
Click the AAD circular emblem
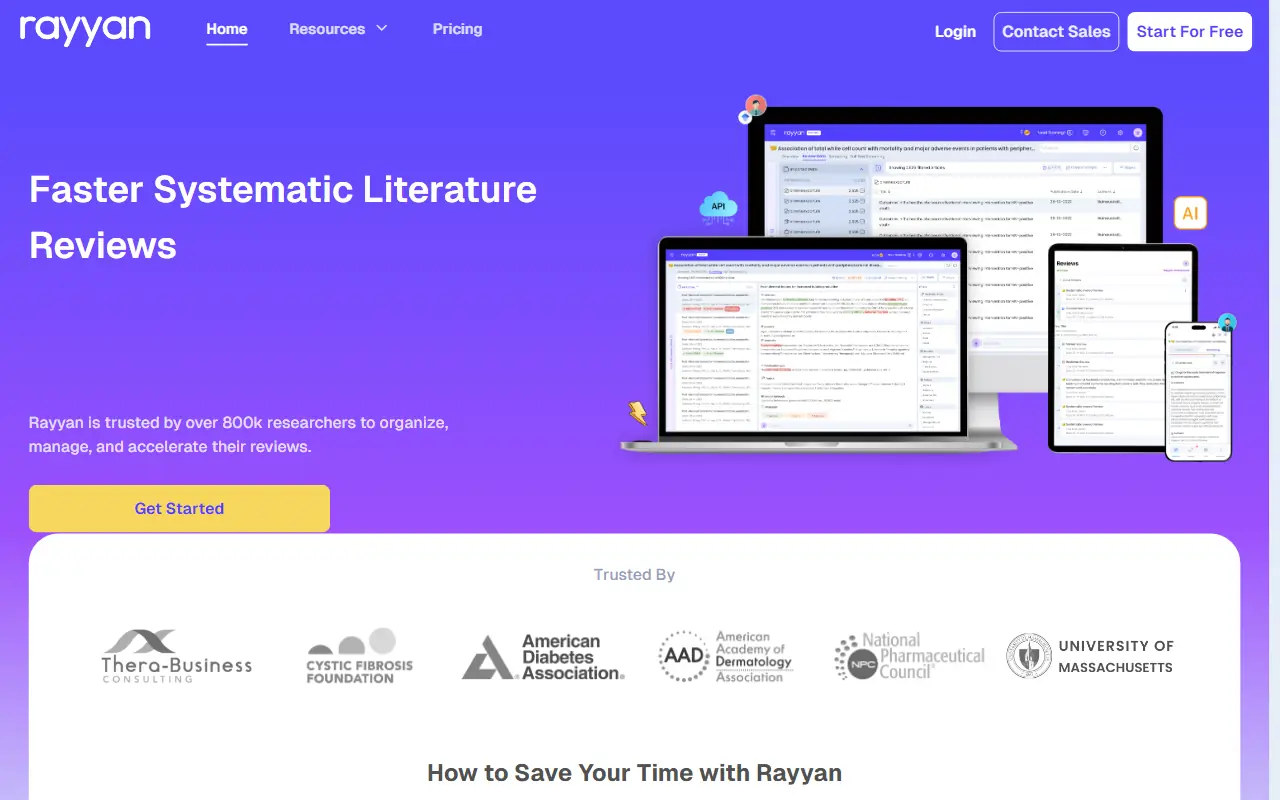pyautogui.click(x=683, y=657)
